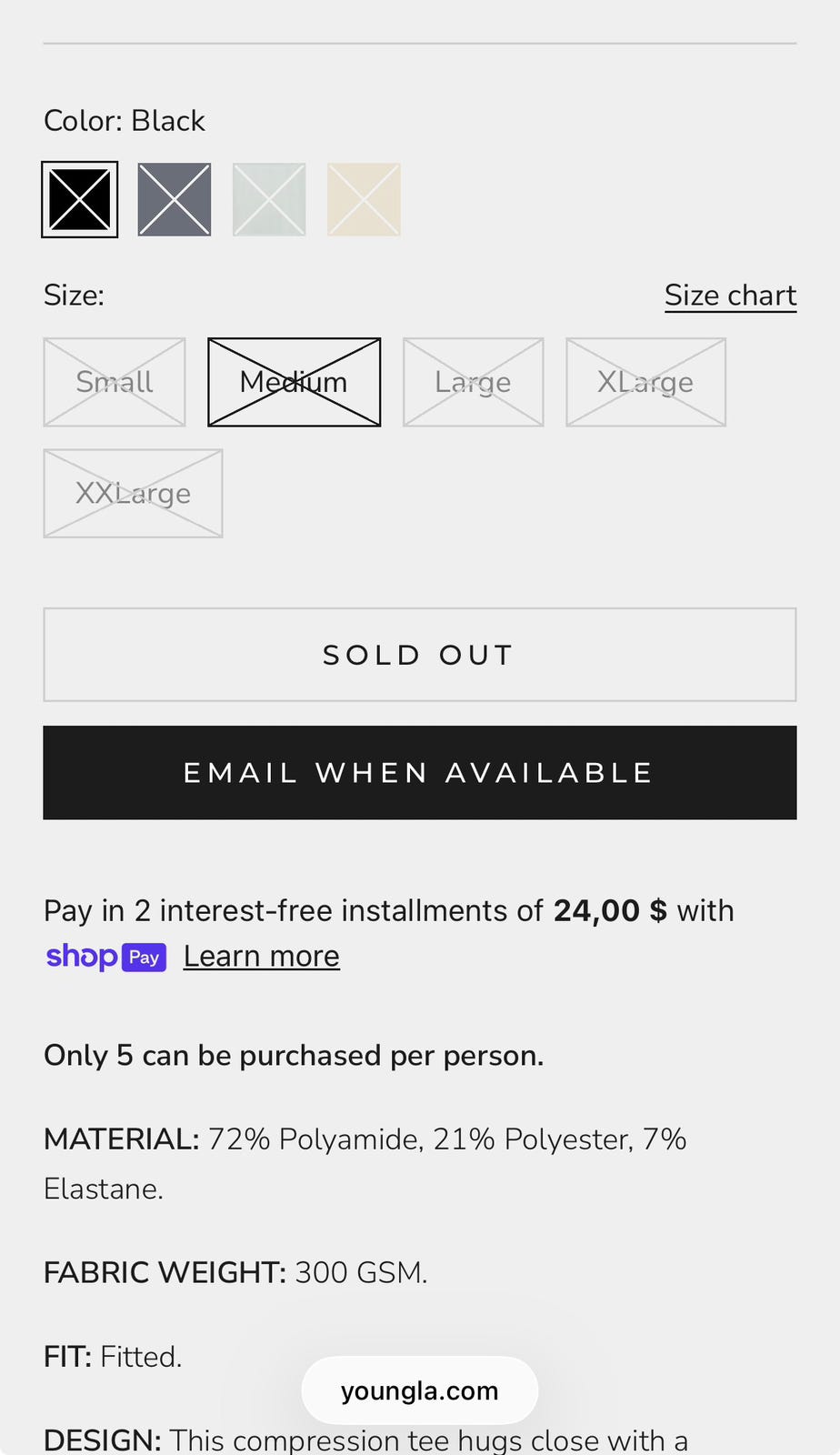
Task: Choose the Medium size option
Action: pyautogui.click(x=294, y=382)
